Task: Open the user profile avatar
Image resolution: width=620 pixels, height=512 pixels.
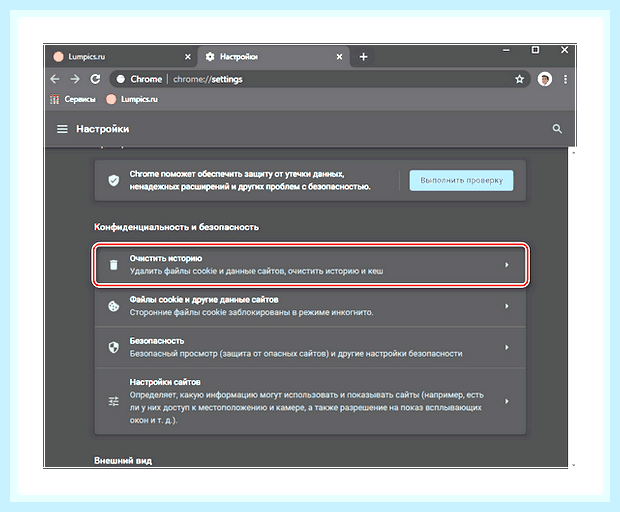Action: pyautogui.click(x=544, y=79)
